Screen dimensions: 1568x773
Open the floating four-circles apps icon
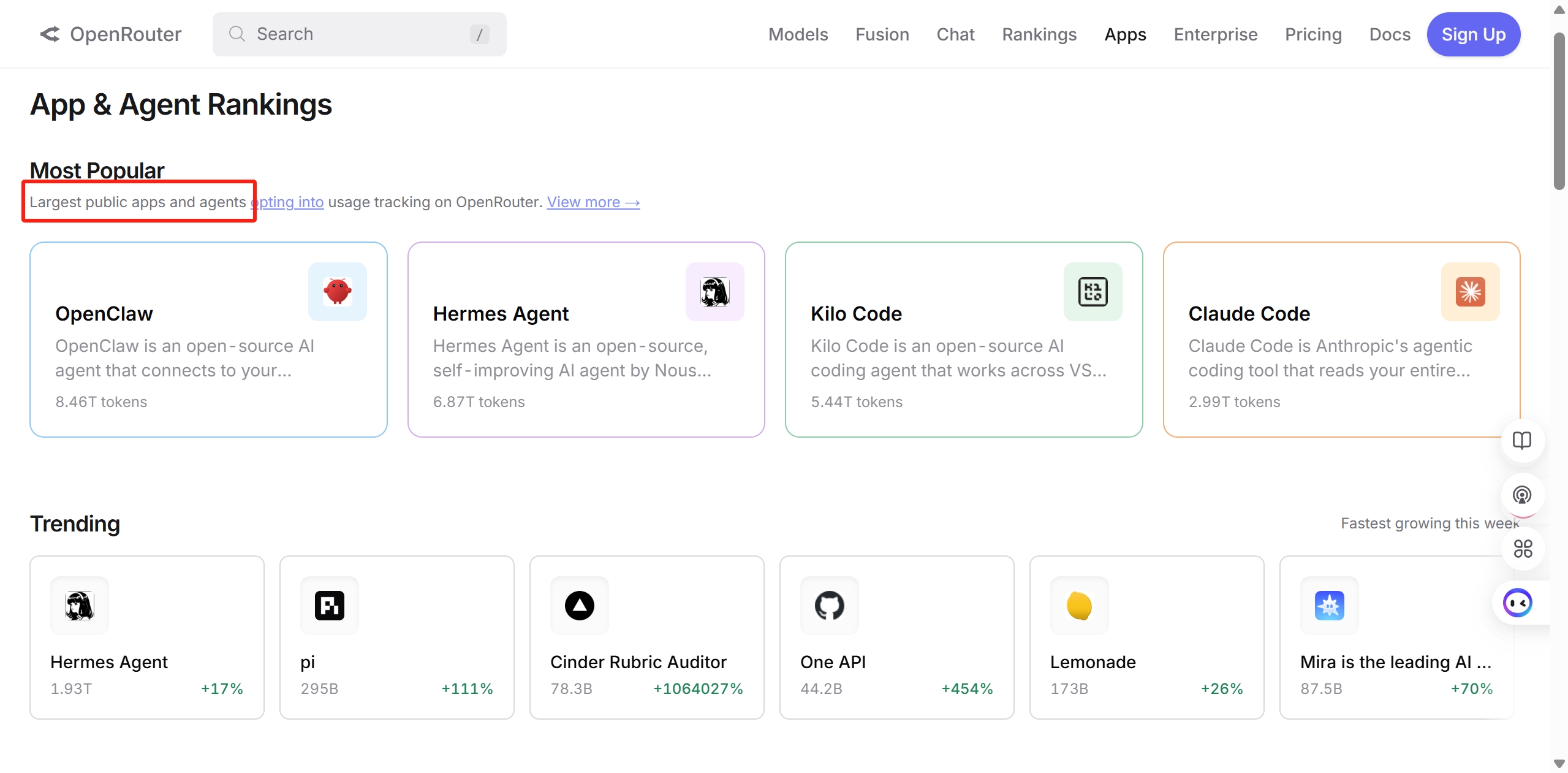pos(1523,549)
